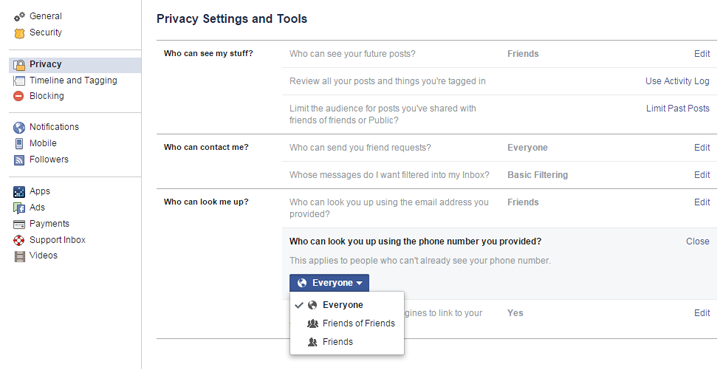Click the Privacy lock icon
Image resolution: width=728 pixels, height=369 pixels.
pos(19,65)
